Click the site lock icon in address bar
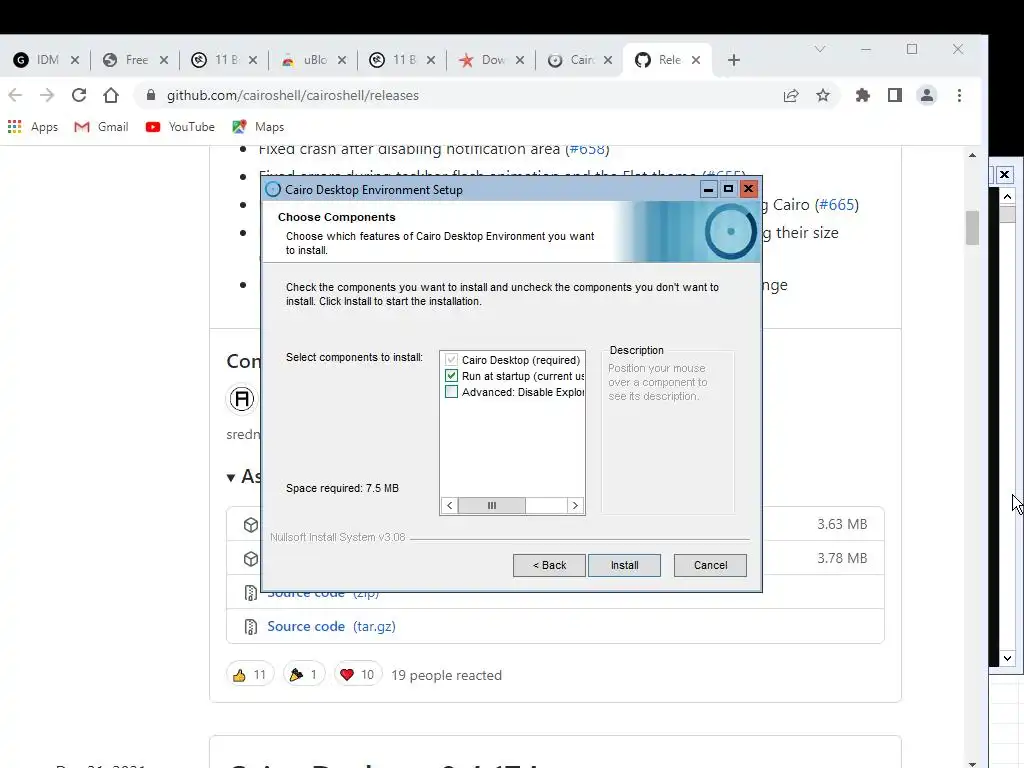1024x768 pixels. tap(151, 95)
